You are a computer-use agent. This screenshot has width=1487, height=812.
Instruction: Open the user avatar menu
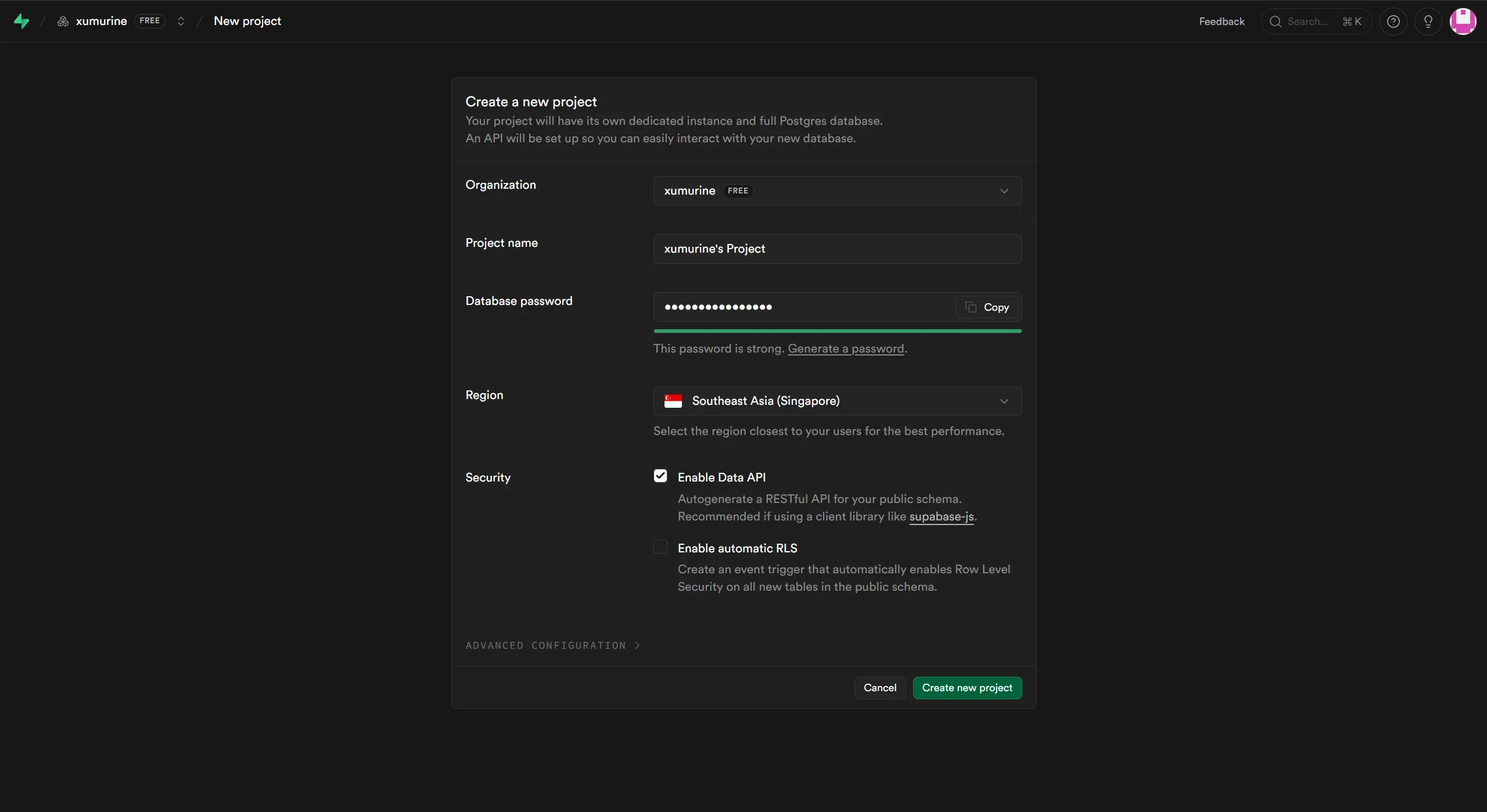(x=1463, y=21)
